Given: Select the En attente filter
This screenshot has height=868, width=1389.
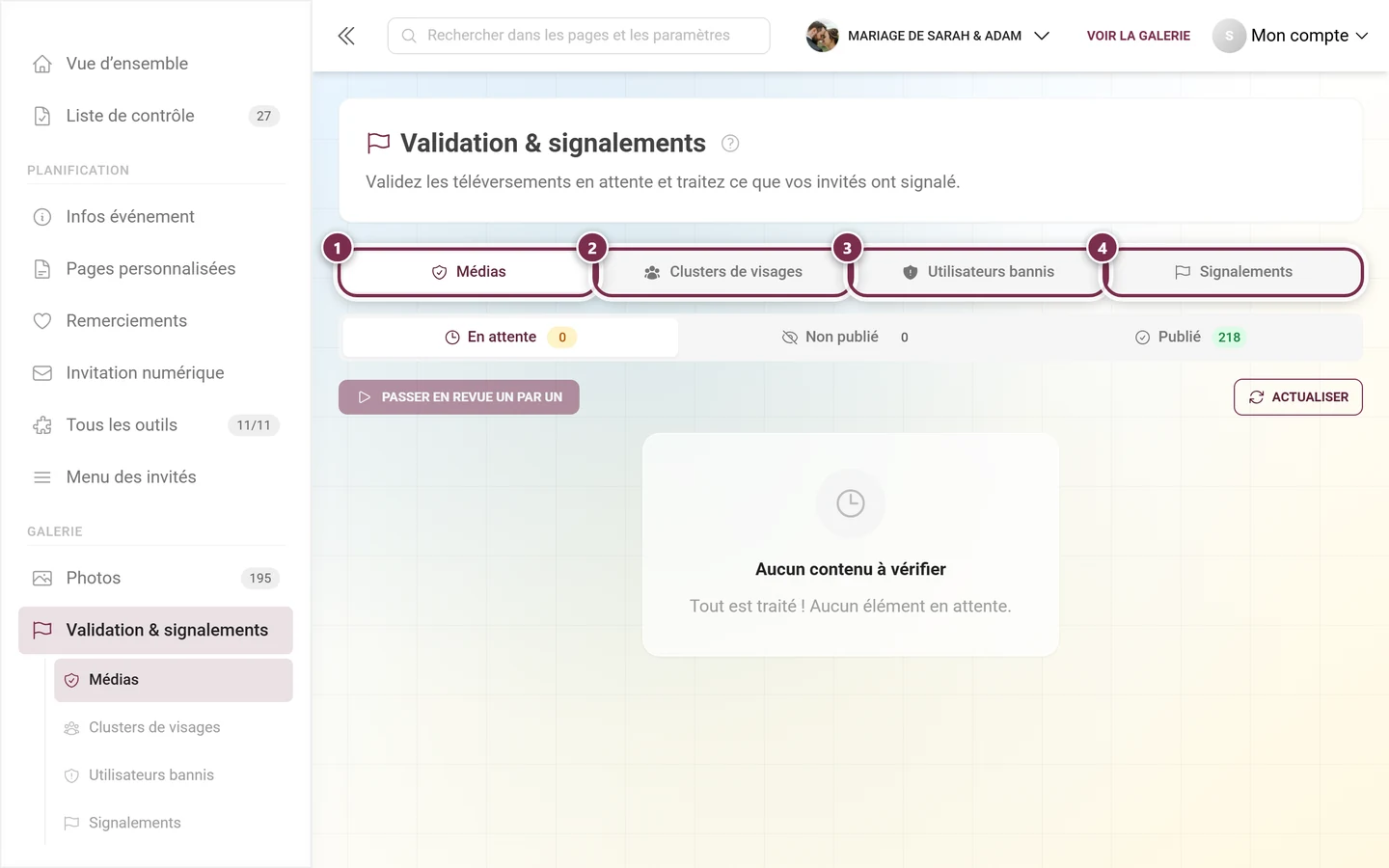Looking at the screenshot, I should point(510,338).
